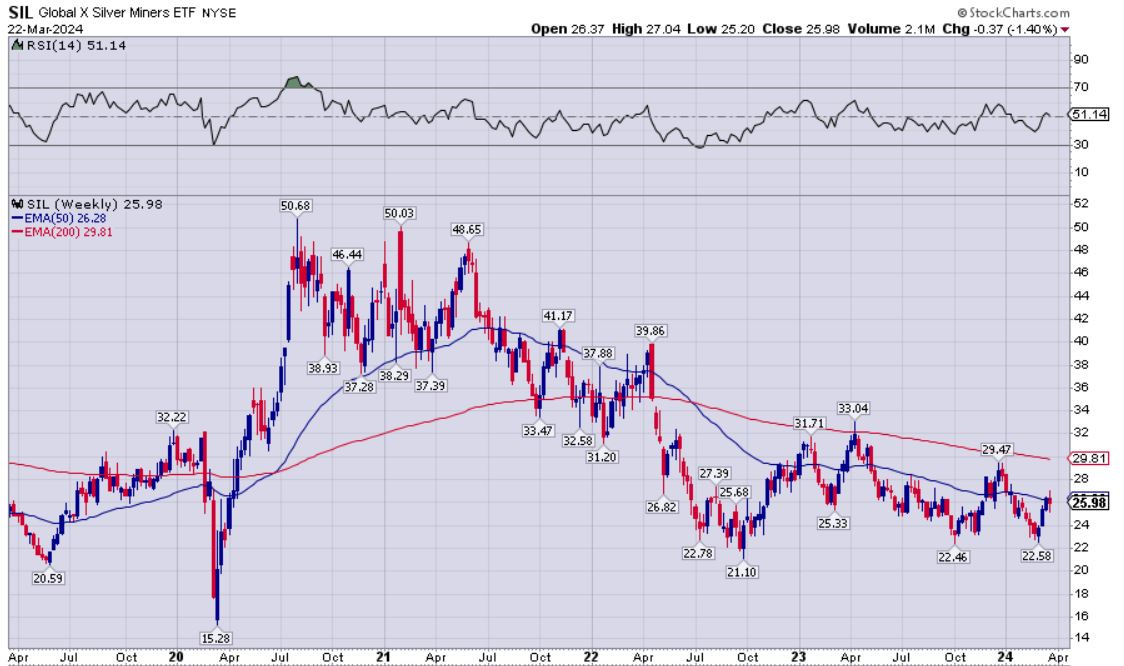Click the Close 25.98 value
1124x666 pixels.
pos(801,29)
